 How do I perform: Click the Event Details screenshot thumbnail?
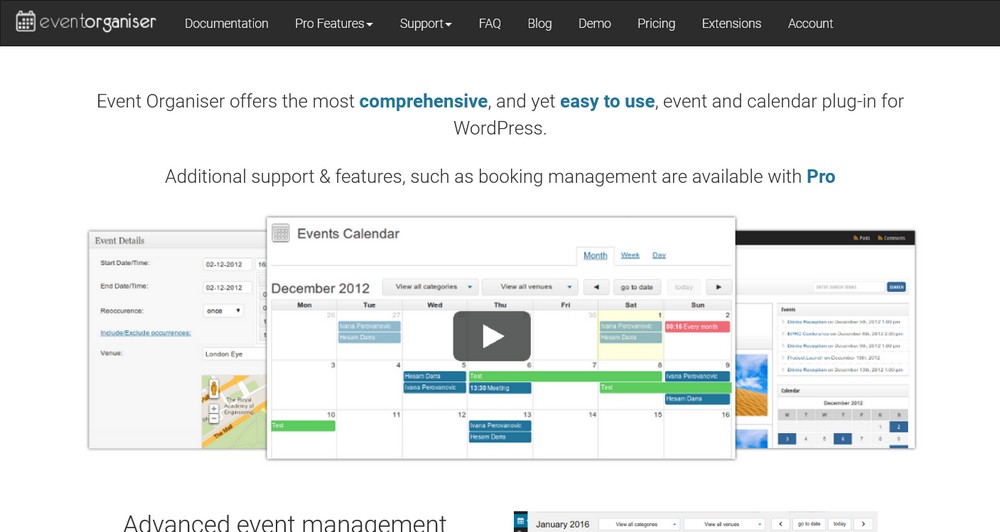click(177, 339)
